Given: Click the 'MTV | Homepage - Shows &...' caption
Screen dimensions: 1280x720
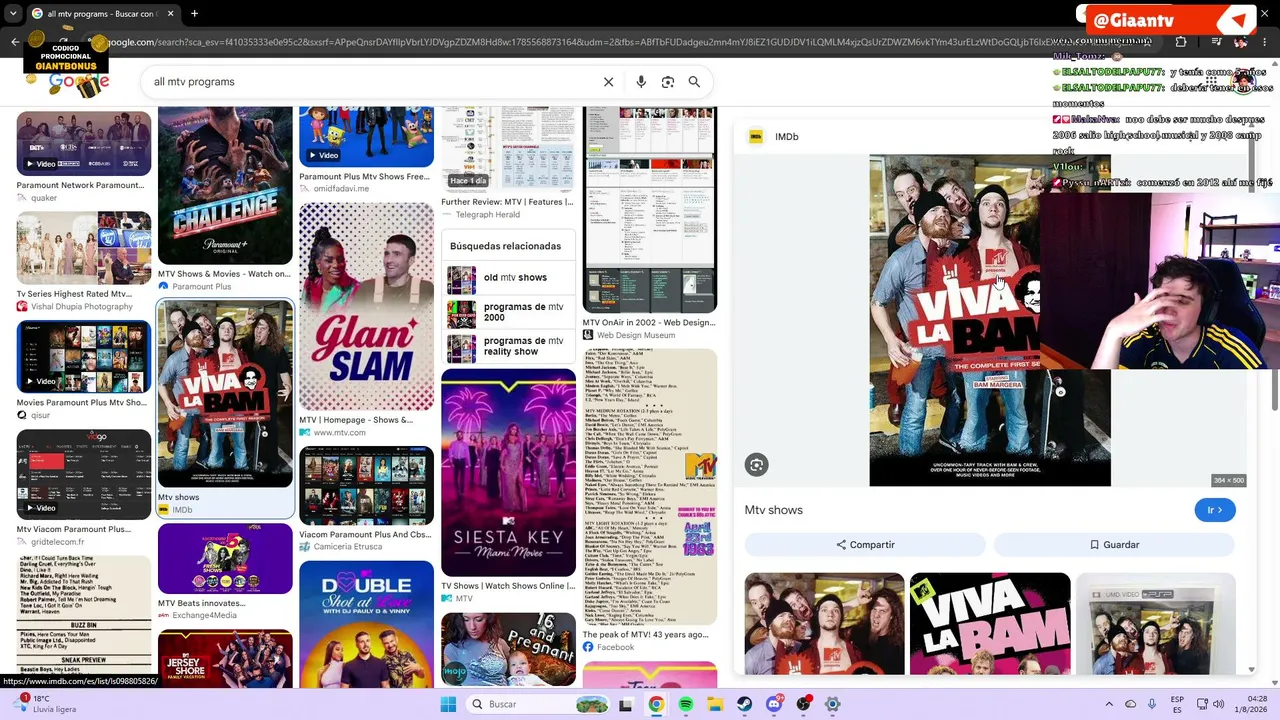Looking at the screenshot, I should tap(356, 420).
